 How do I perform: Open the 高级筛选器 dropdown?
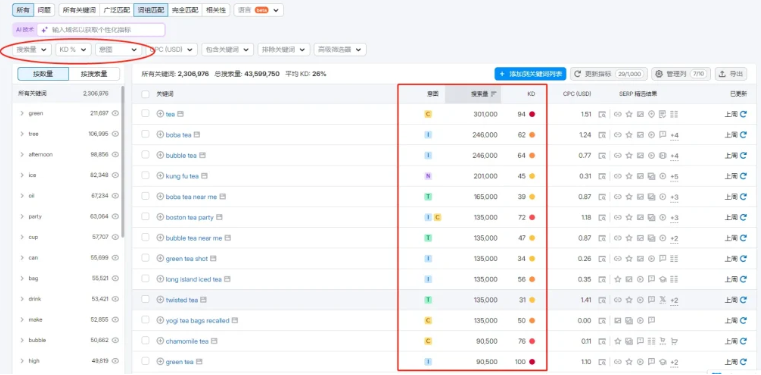click(340, 49)
